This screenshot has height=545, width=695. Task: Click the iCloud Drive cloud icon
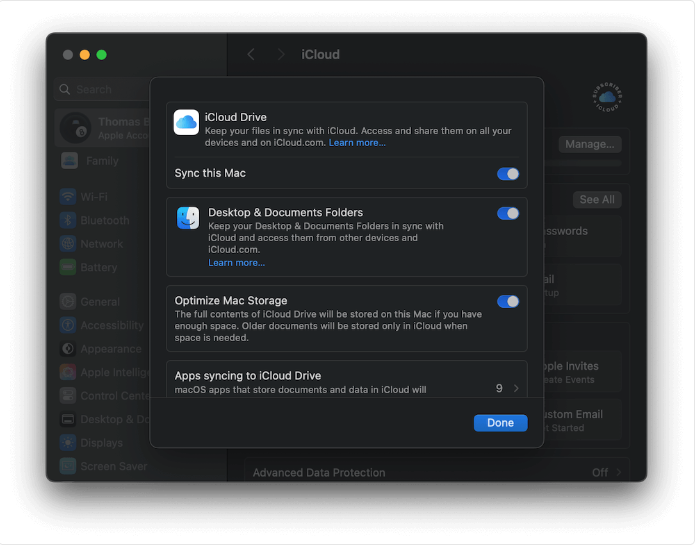coord(186,122)
